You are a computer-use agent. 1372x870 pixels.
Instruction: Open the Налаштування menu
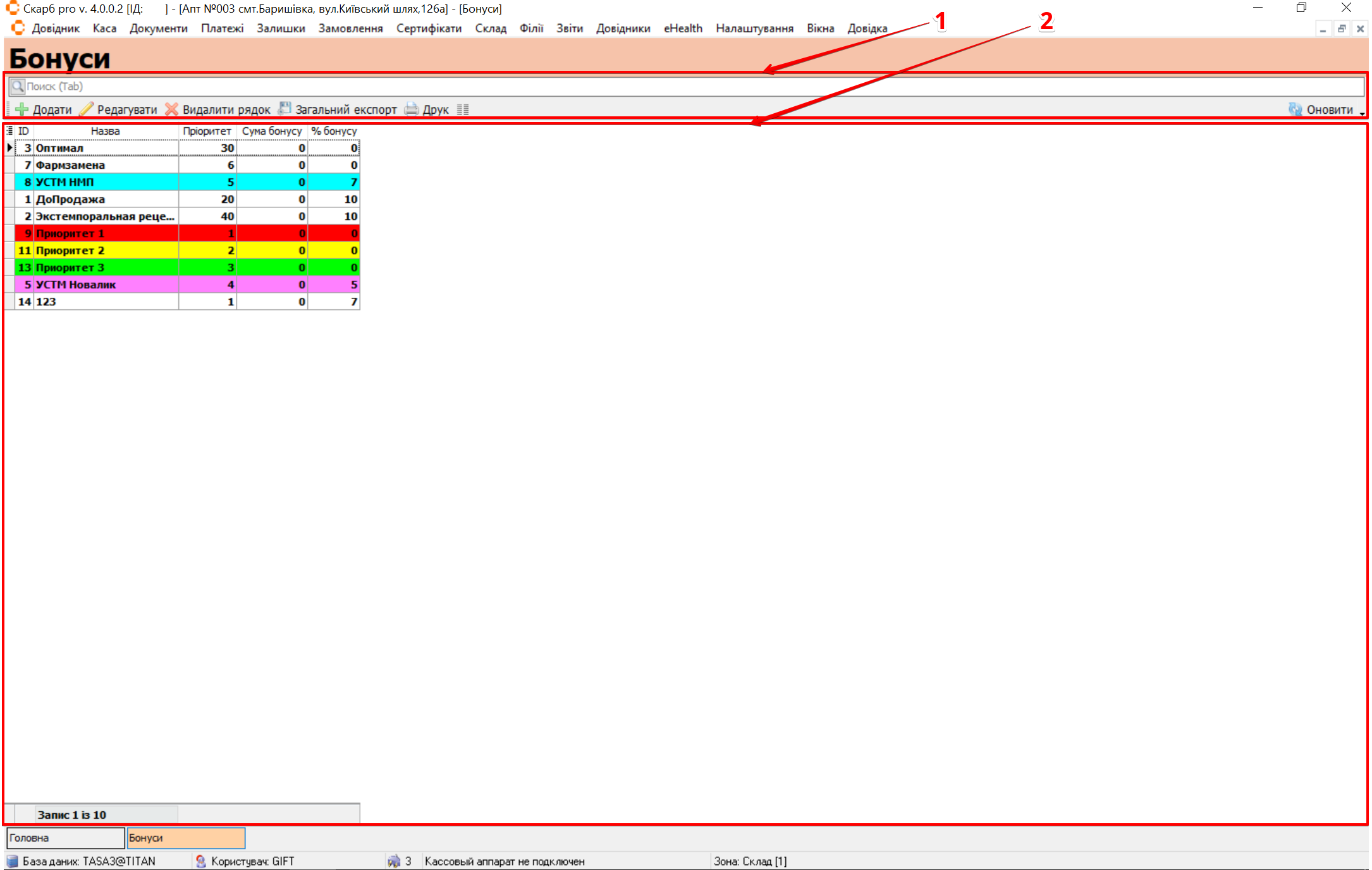[754, 28]
